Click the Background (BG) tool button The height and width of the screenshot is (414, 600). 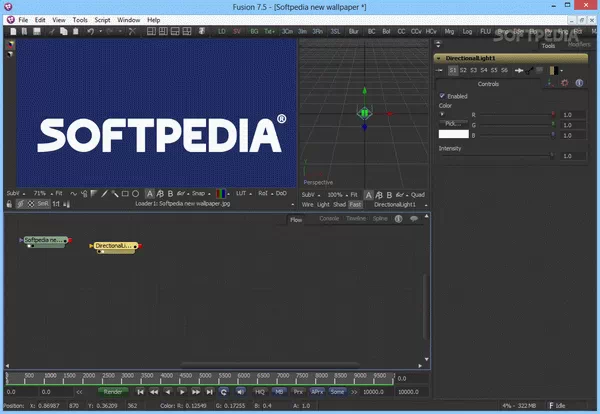(x=254, y=32)
